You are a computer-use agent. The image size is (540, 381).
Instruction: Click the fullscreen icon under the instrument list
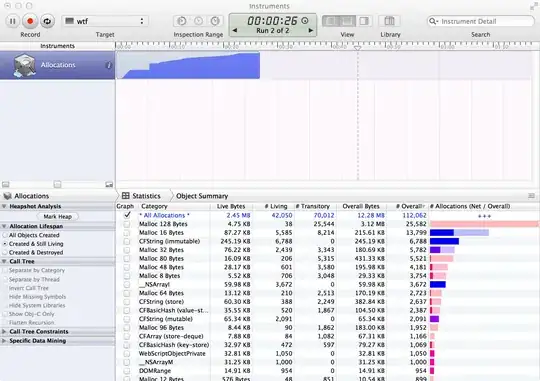coord(109,185)
